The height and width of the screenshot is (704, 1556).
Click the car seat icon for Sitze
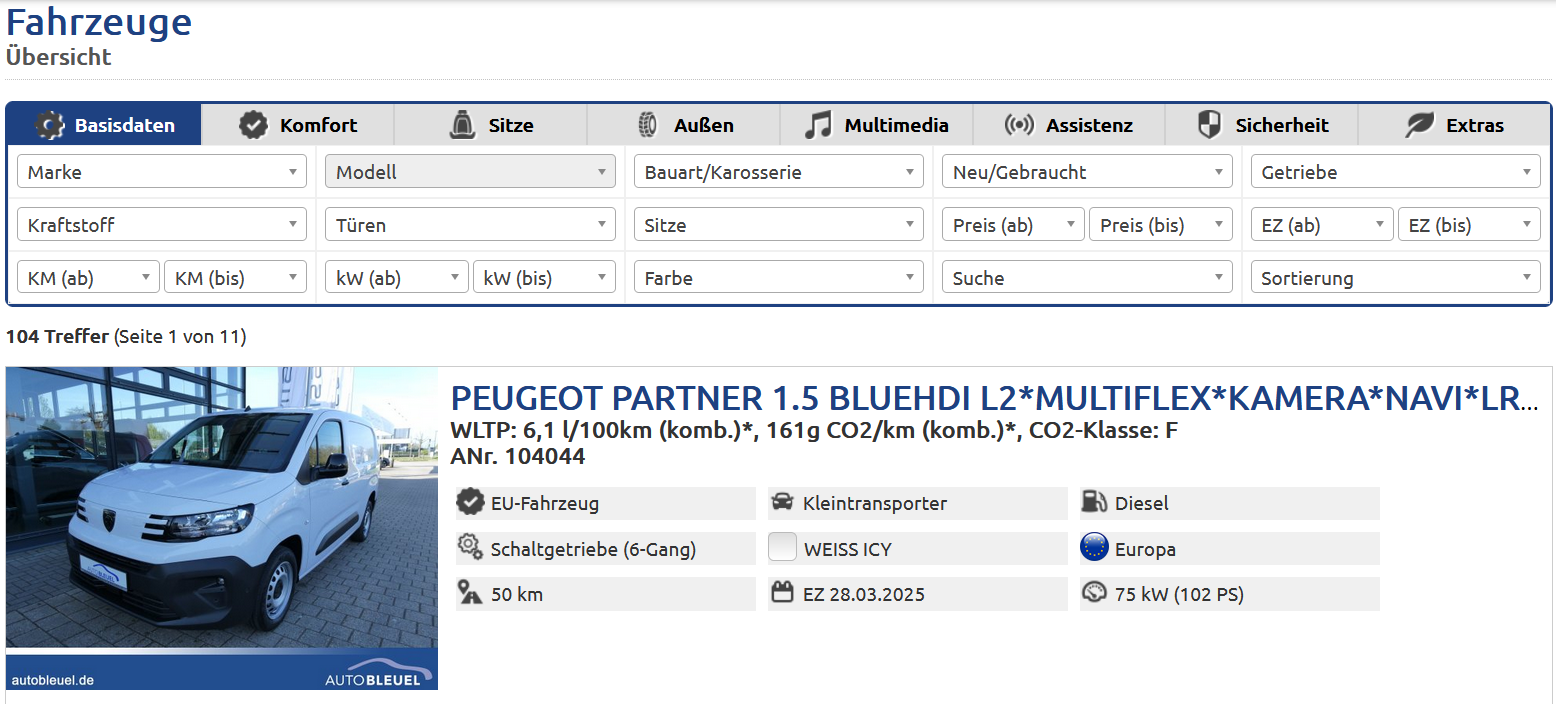pos(461,125)
